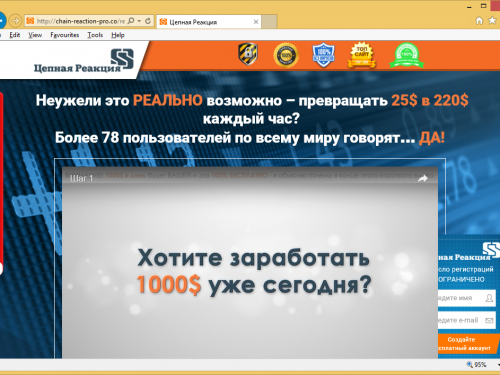
Task: Click the browser forward arrow button
Action: pyautogui.click(x=15, y=21)
